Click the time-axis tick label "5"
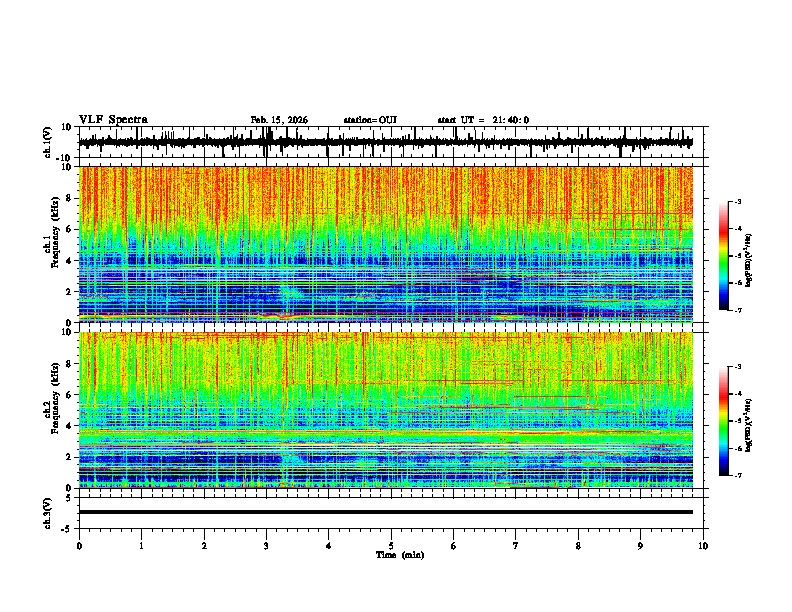This screenshot has width=792, height=612. (x=391, y=546)
